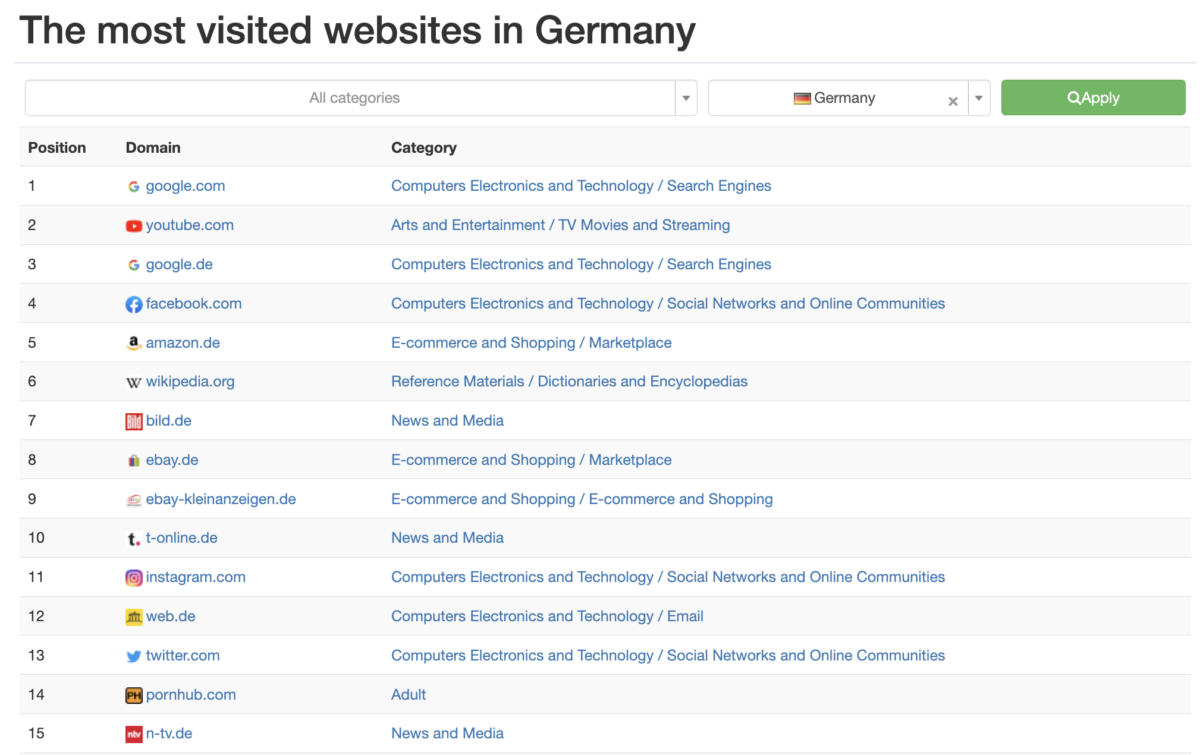Viewport: 1200px width, 755px height.
Task: Open the facebook.com domain link
Action: coord(194,303)
